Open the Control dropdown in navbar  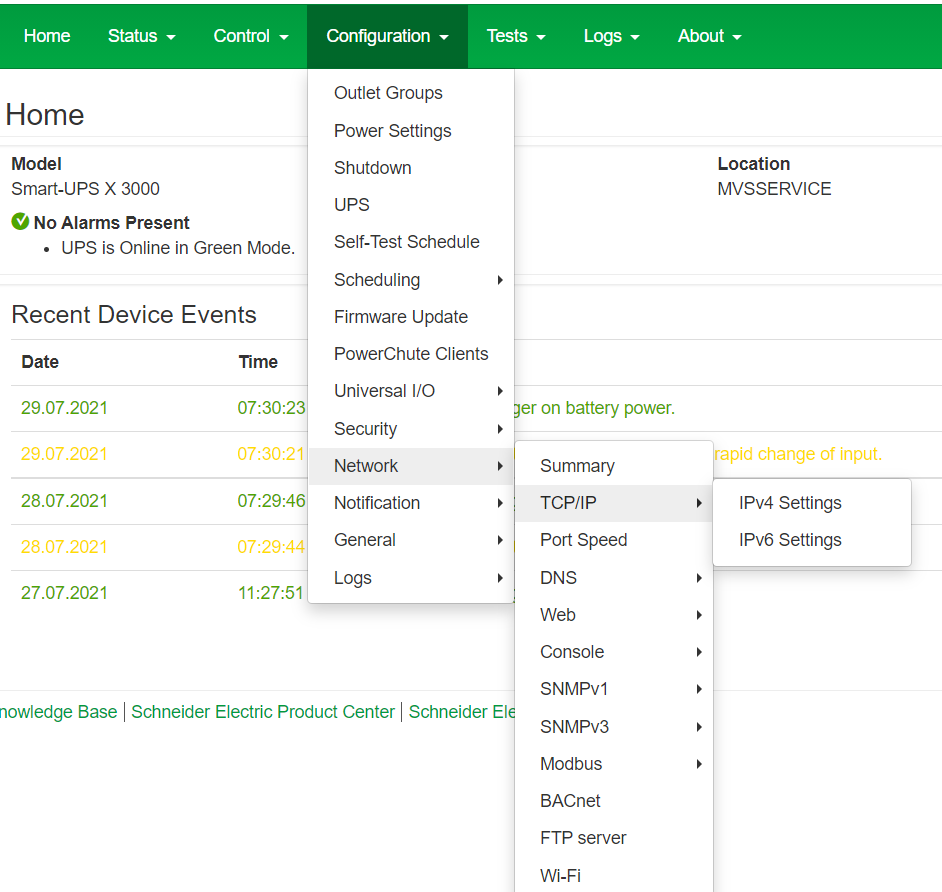pyautogui.click(x=251, y=36)
